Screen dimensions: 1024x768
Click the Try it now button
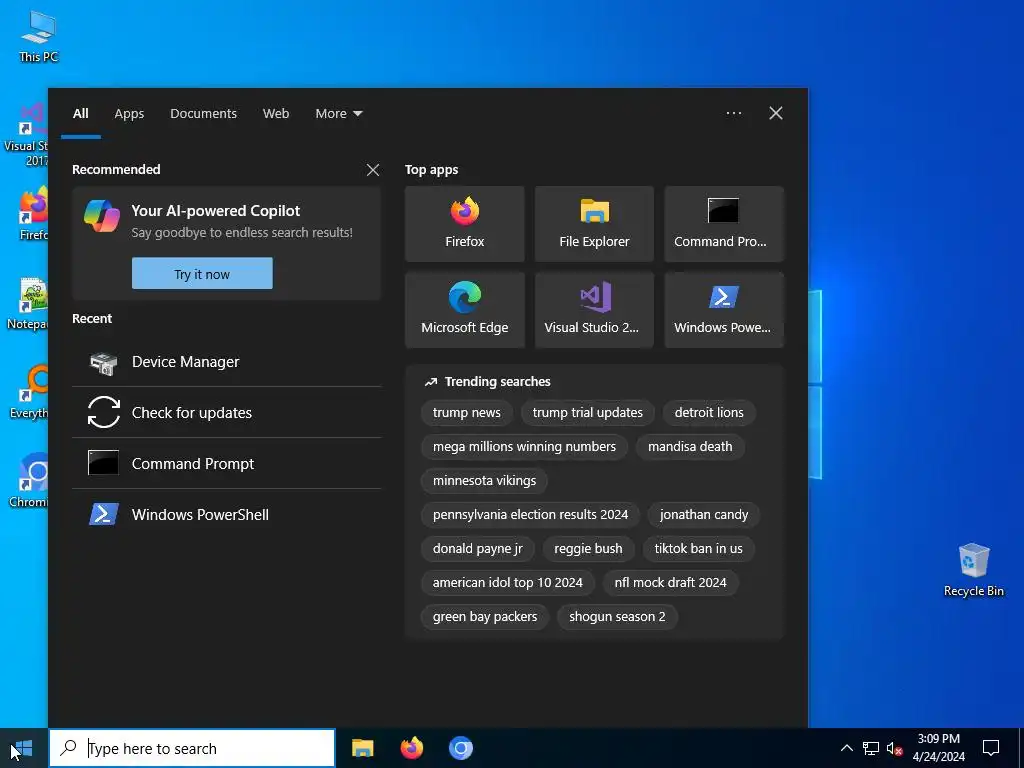pyautogui.click(x=202, y=274)
